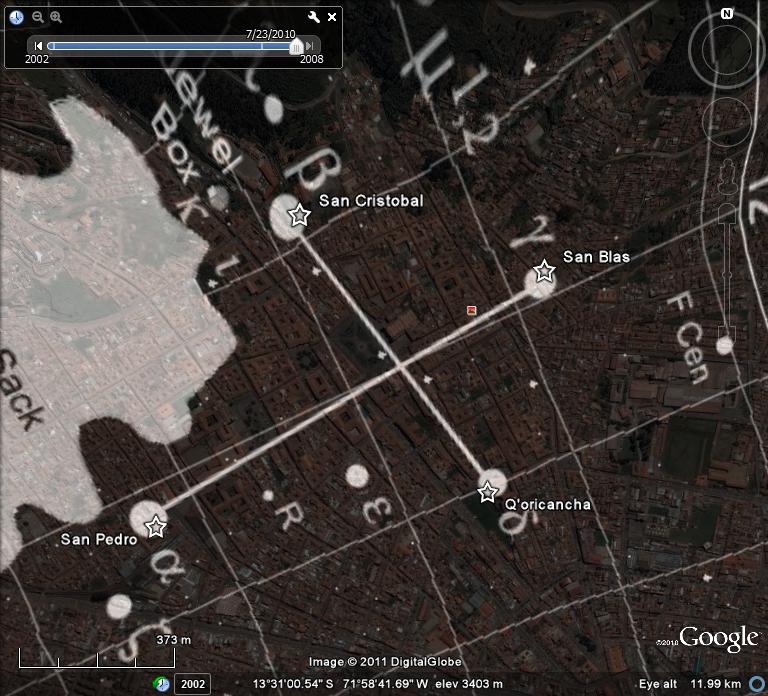Select the Q'oricancha star placemark

point(487,492)
